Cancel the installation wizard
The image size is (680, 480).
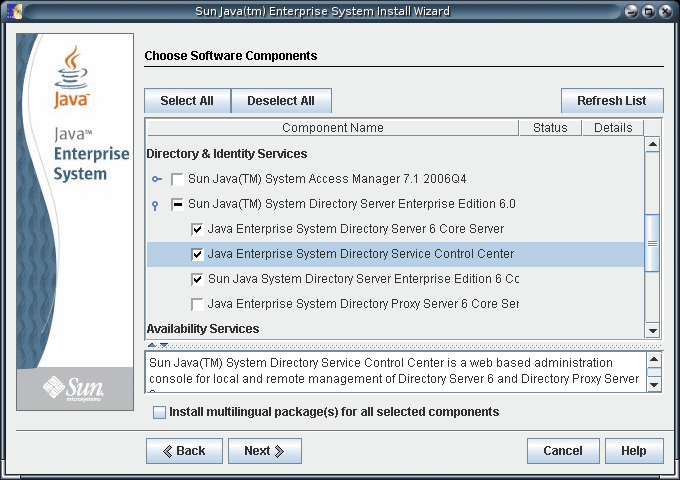click(563, 451)
